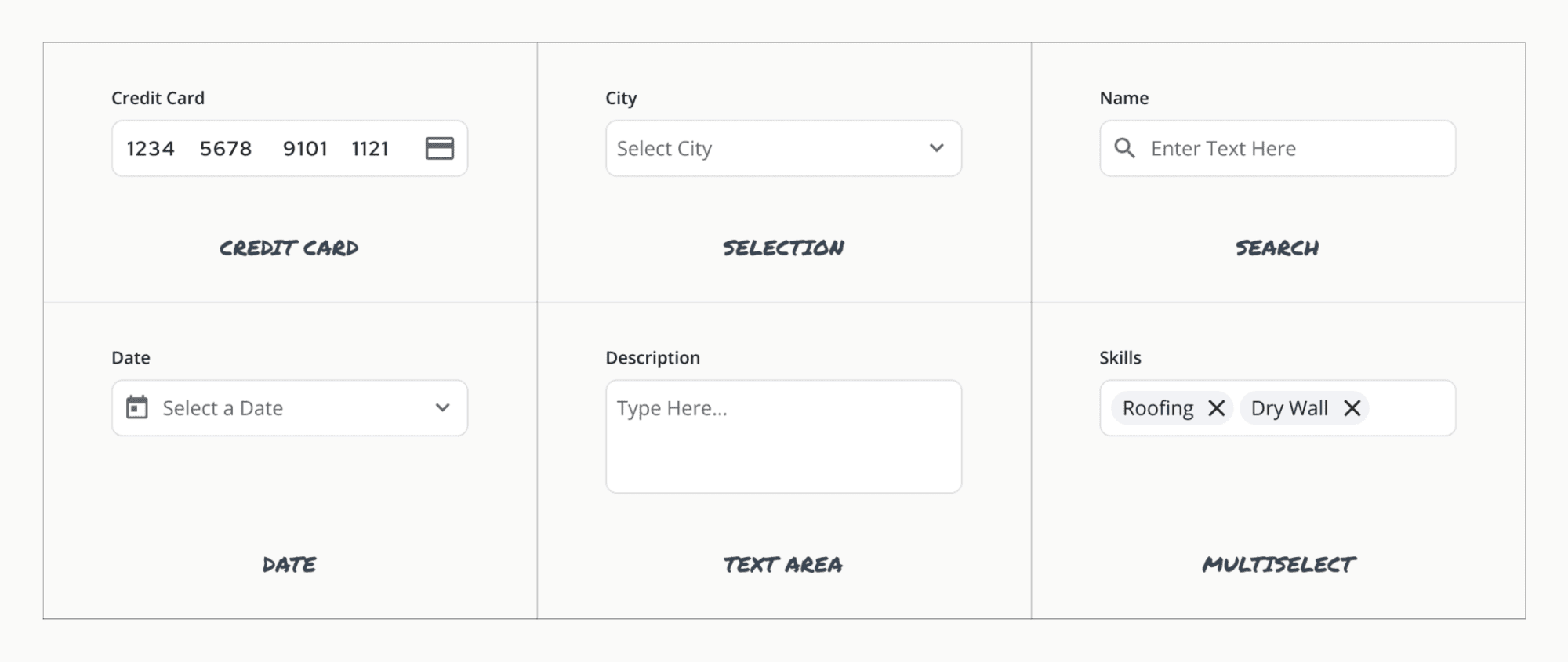This screenshot has width=1568, height=662.
Task: Click the magnifier search icon
Action: 1124,148
